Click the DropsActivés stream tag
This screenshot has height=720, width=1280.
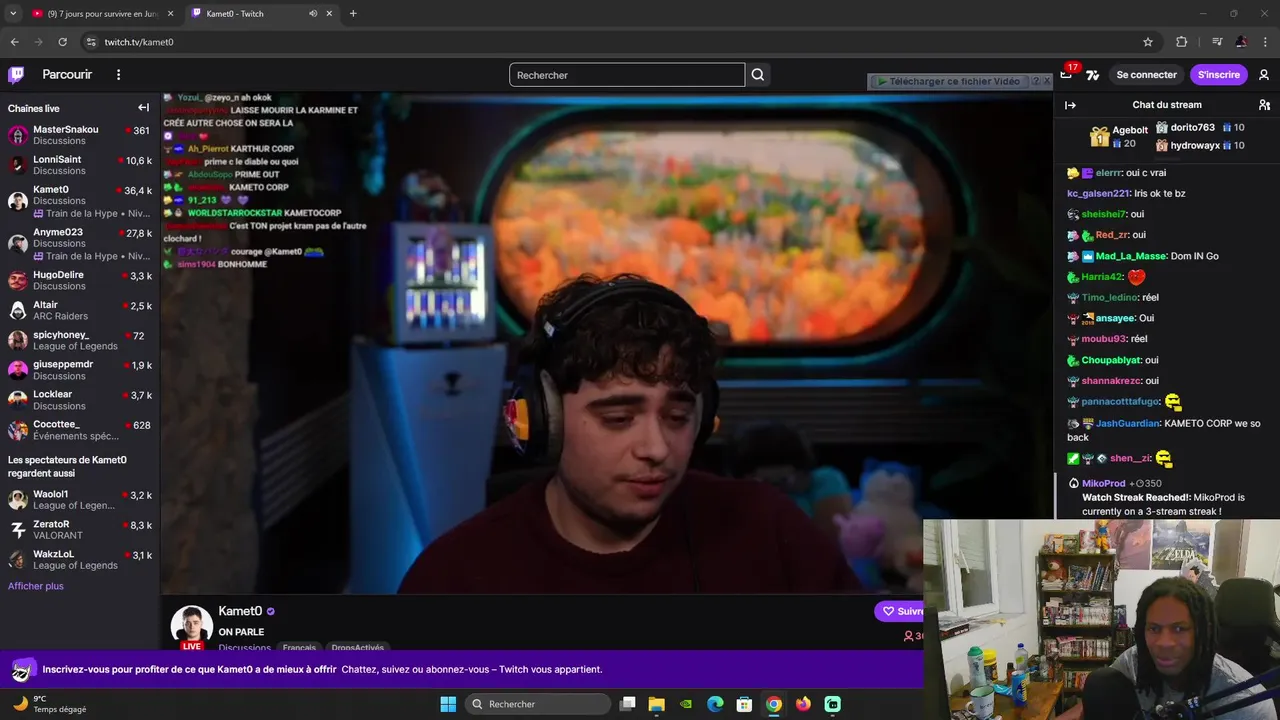tap(358, 648)
